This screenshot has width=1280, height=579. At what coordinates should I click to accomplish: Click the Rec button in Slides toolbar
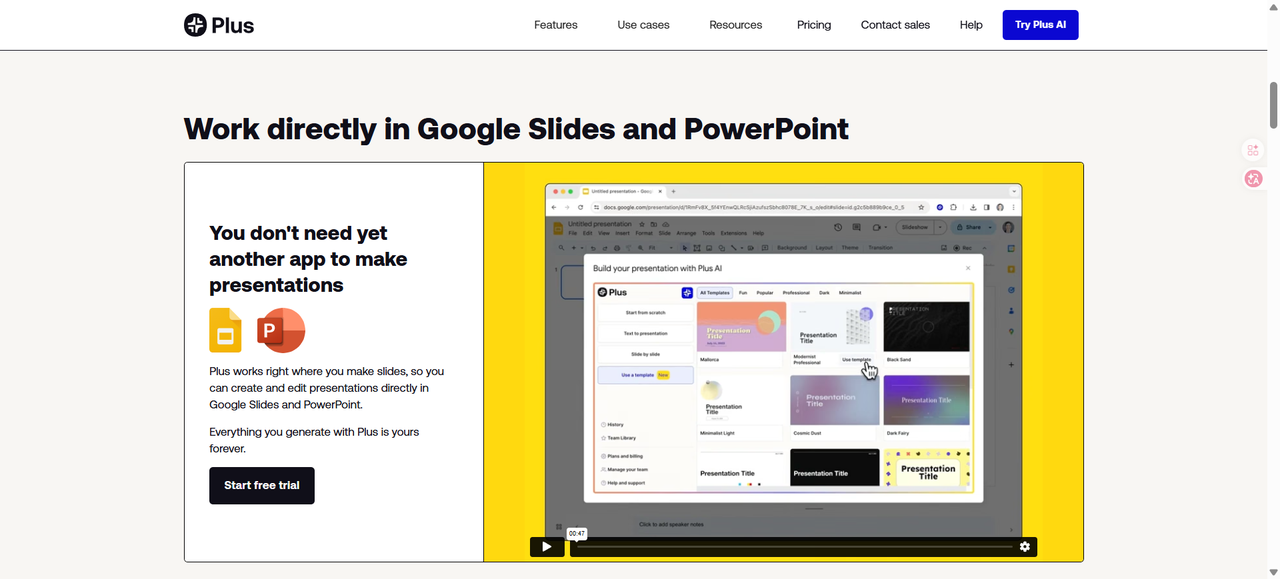964,247
